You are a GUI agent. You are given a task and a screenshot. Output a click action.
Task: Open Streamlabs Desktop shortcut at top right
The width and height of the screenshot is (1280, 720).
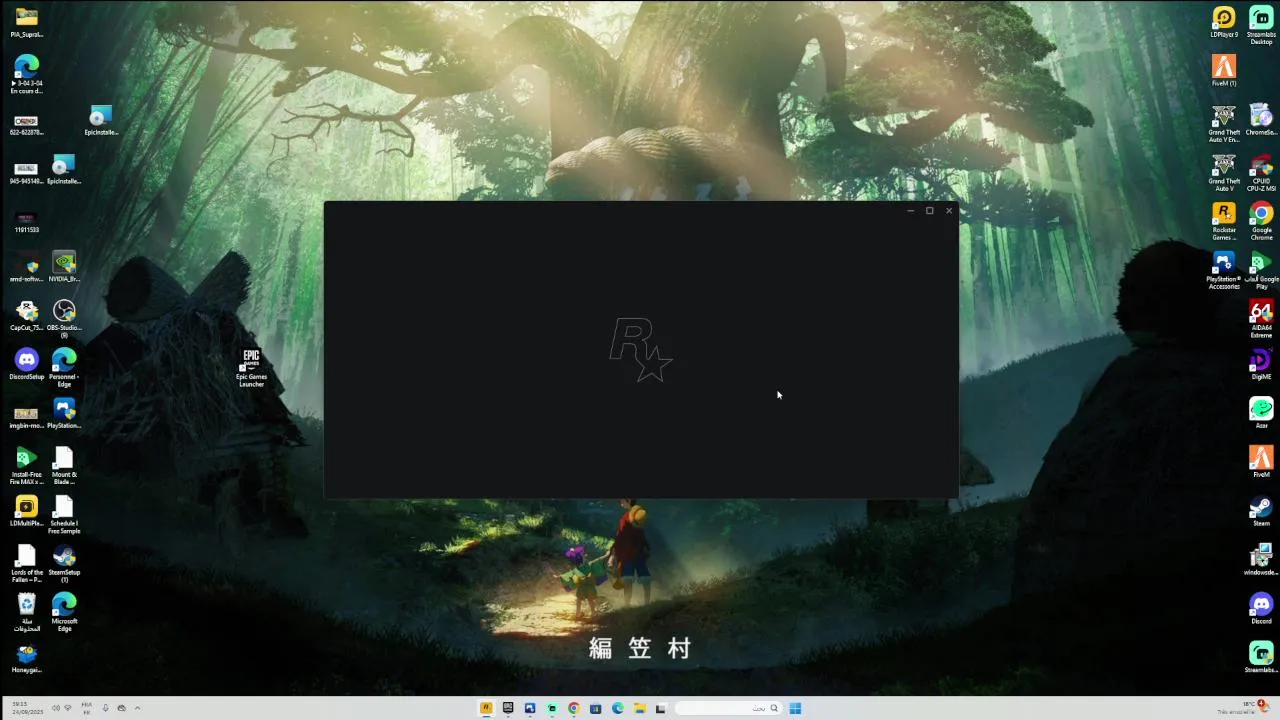coord(1261,25)
